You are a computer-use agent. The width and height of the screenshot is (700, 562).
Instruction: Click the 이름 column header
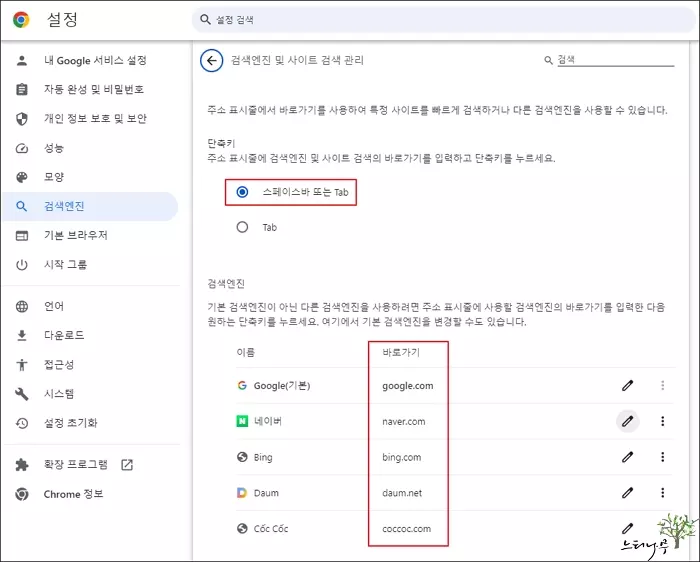point(246,352)
